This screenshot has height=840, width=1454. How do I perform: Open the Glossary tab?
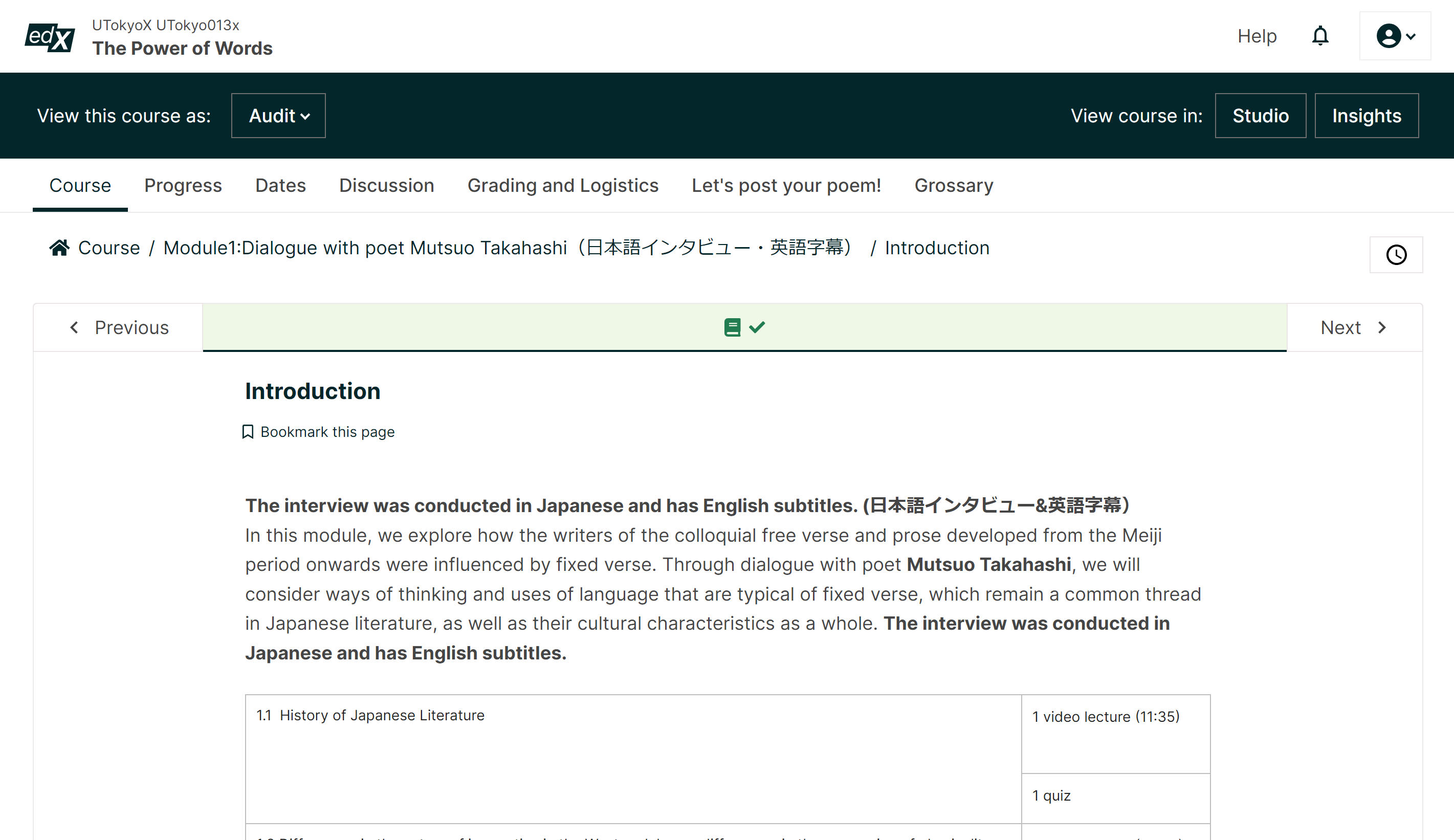pyautogui.click(x=954, y=186)
